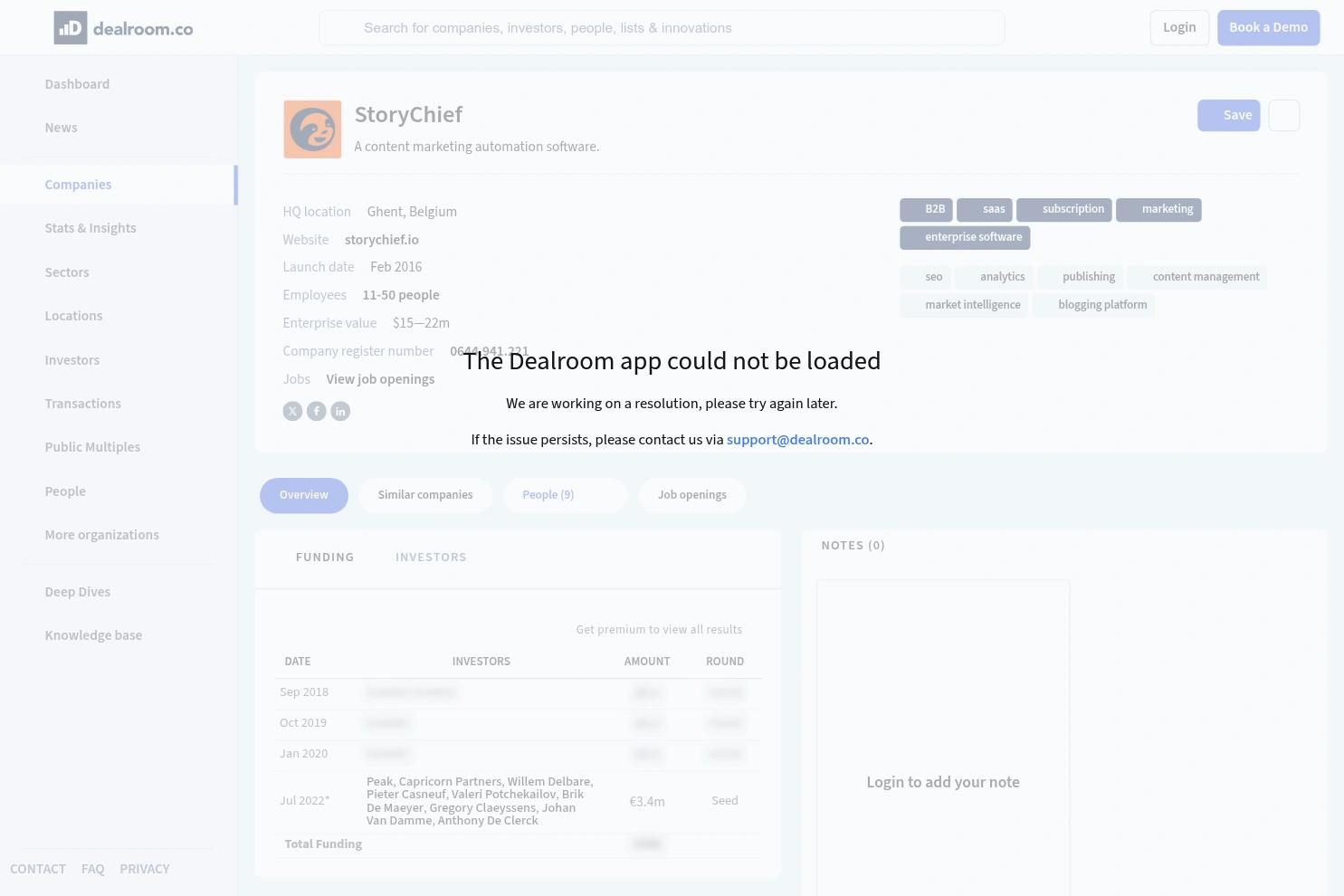Viewport: 1344px width, 896px height.
Task: Open People in the sidebar
Action: click(65, 491)
